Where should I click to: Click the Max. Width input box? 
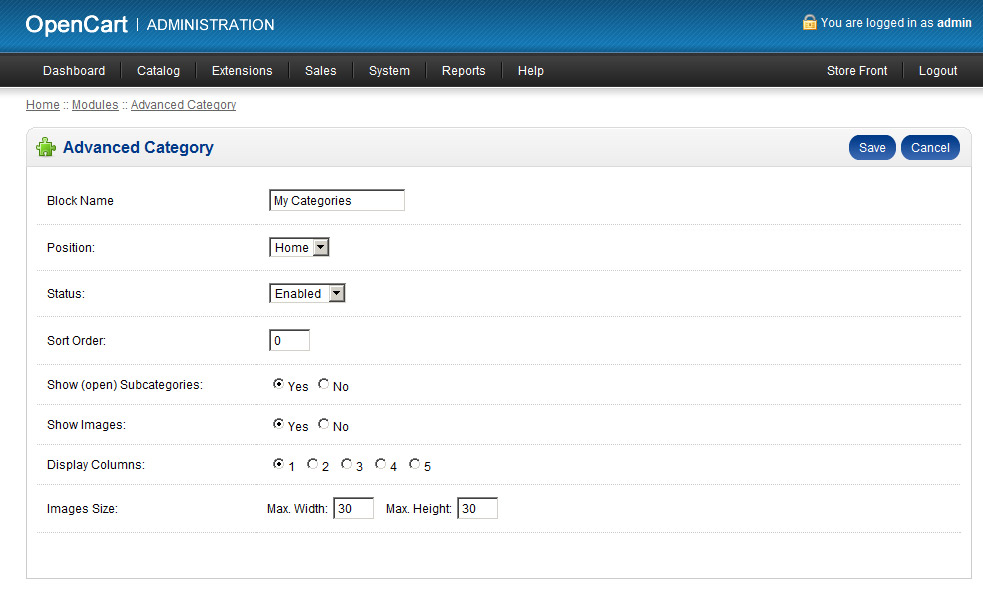point(354,508)
